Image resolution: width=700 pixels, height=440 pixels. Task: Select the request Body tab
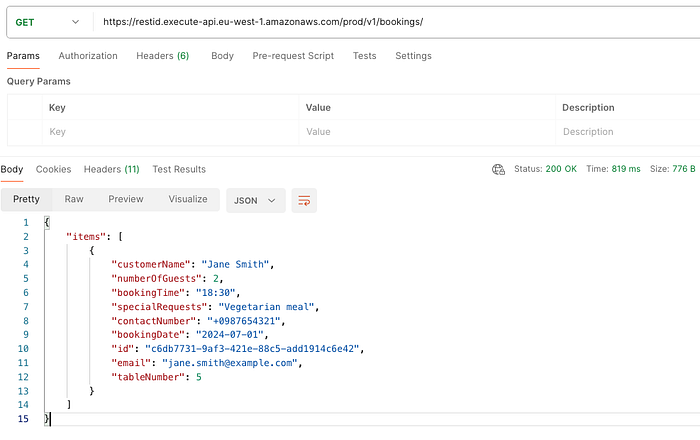(x=222, y=56)
